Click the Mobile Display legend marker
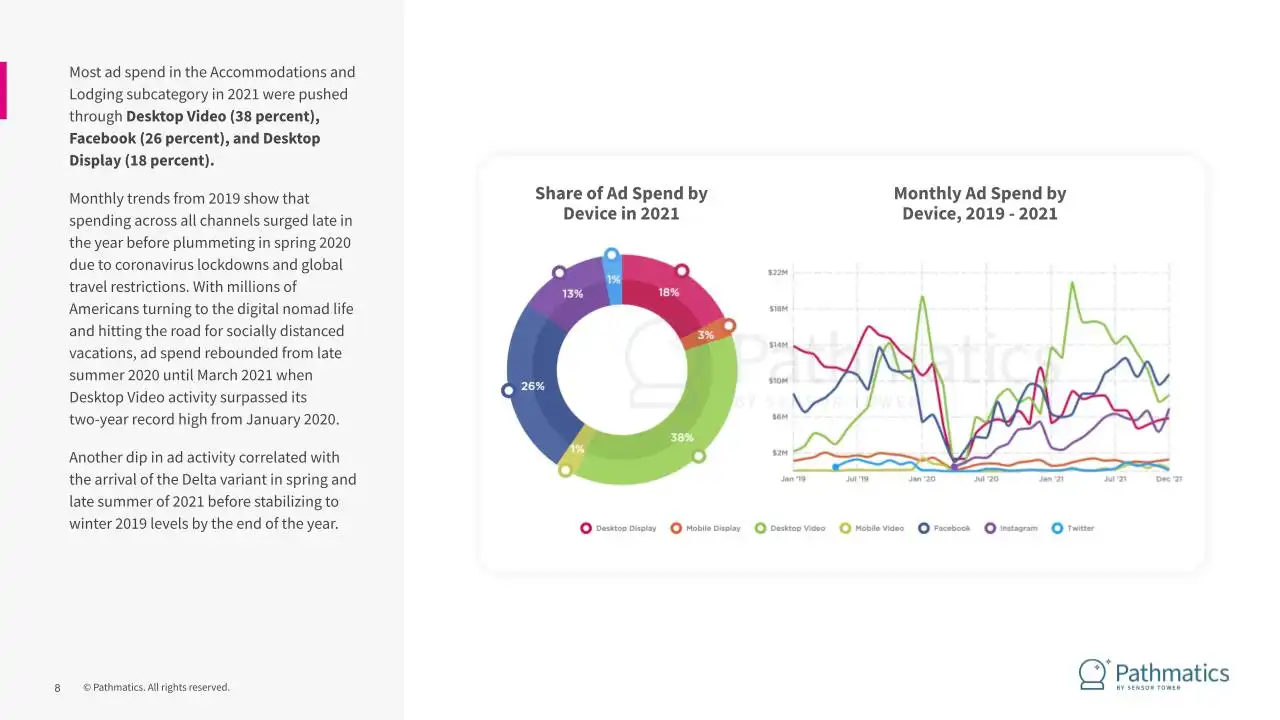Screen dimensions: 1280x720 [x=676, y=528]
